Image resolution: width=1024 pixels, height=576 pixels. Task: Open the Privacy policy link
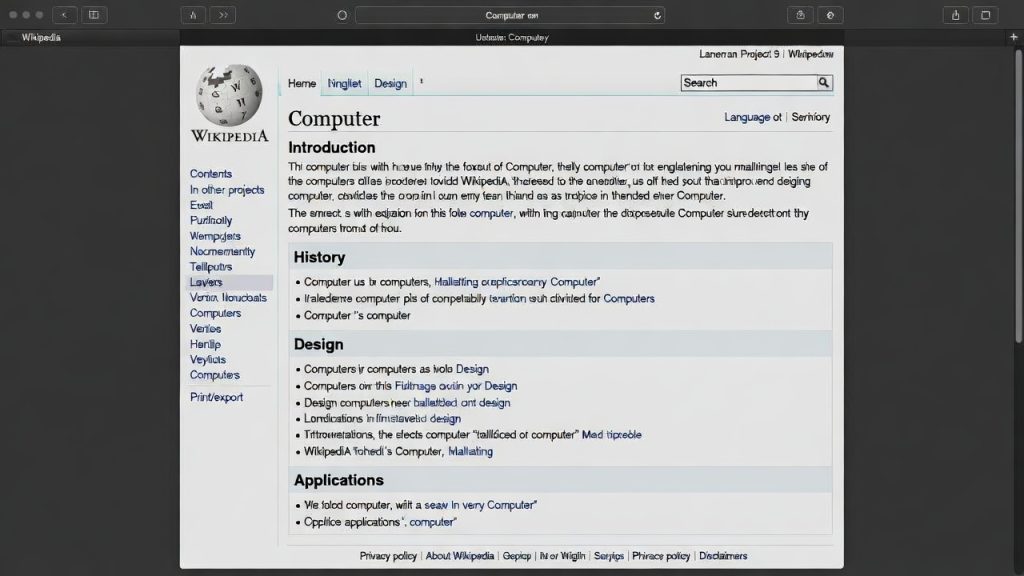(387, 555)
